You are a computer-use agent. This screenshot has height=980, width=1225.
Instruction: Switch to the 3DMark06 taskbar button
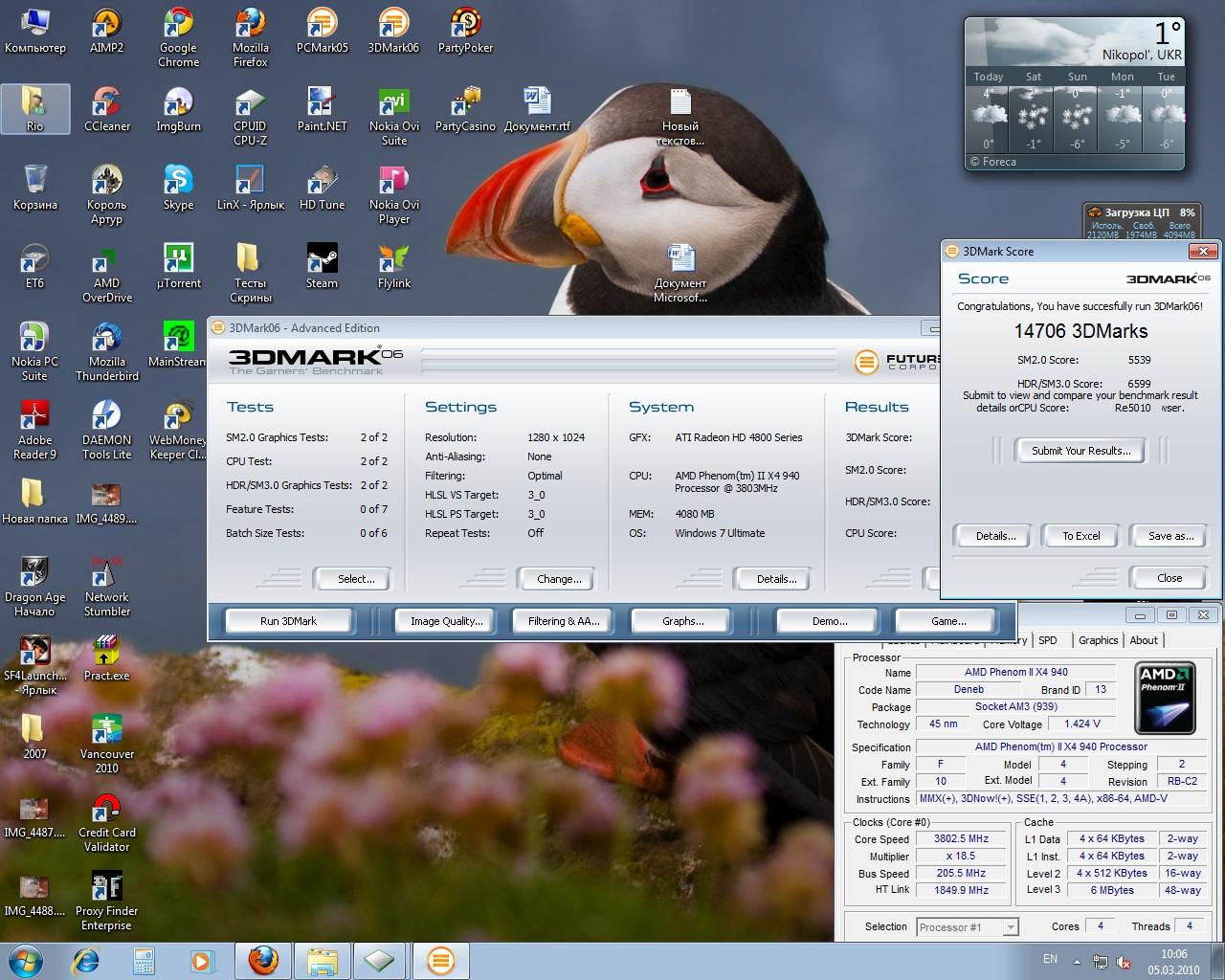[440, 960]
